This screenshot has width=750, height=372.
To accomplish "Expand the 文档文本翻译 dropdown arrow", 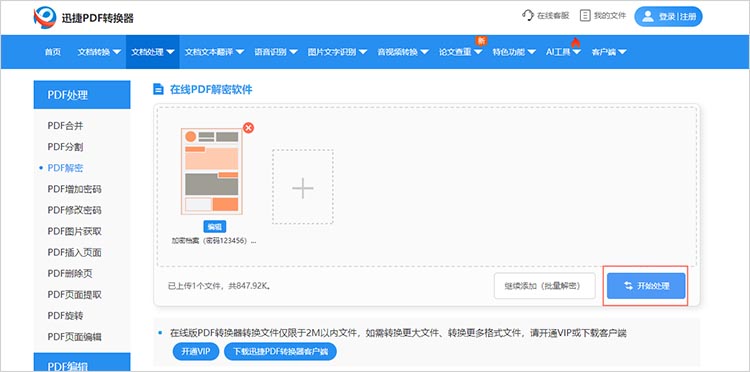I will point(240,52).
